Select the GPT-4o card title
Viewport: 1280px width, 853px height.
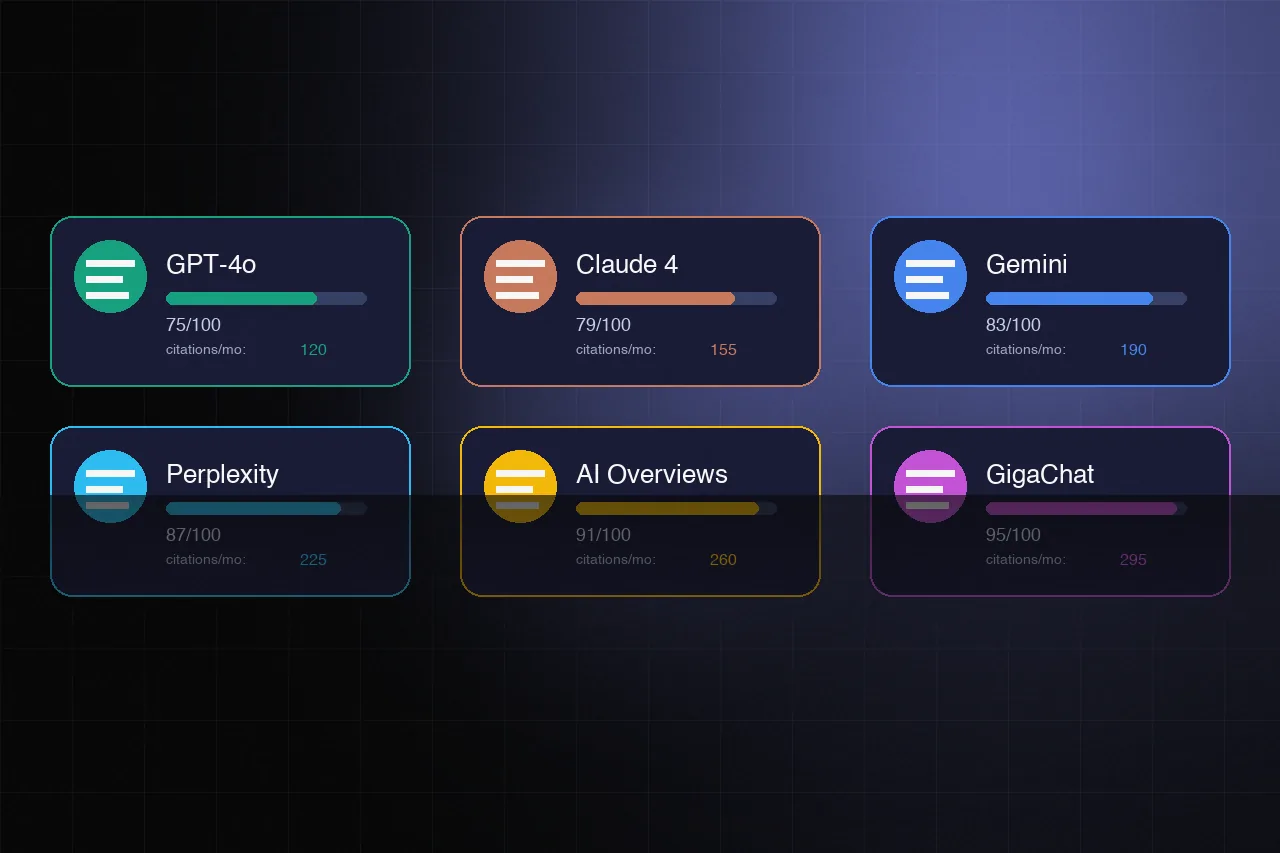tap(211, 264)
